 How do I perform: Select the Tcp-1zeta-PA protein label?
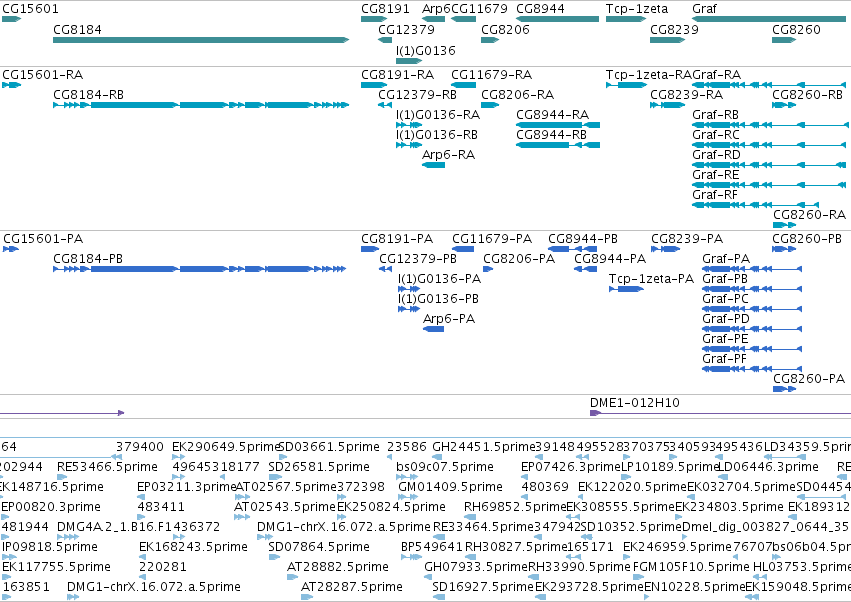pos(651,278)
